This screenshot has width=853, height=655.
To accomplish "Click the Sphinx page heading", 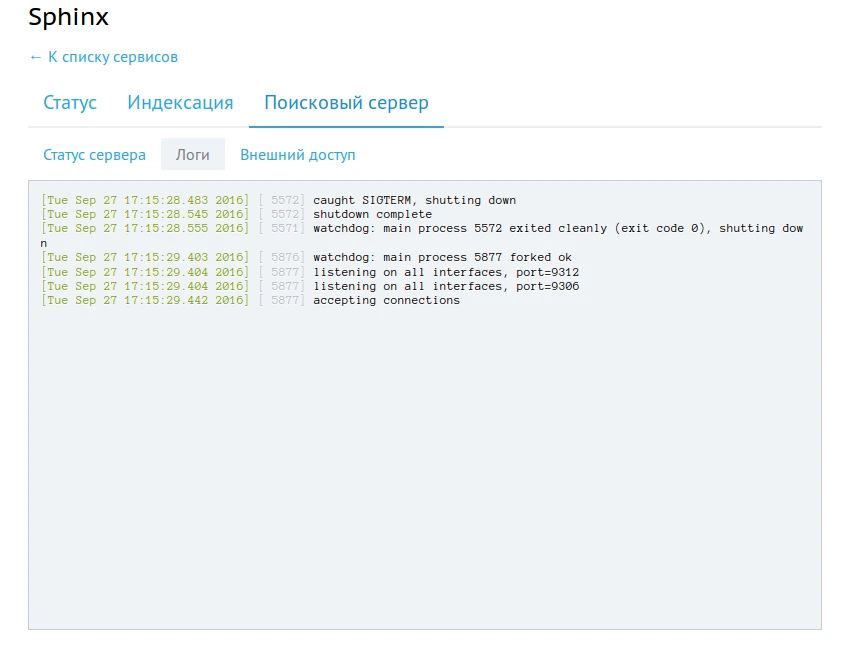I will (68, 17).
